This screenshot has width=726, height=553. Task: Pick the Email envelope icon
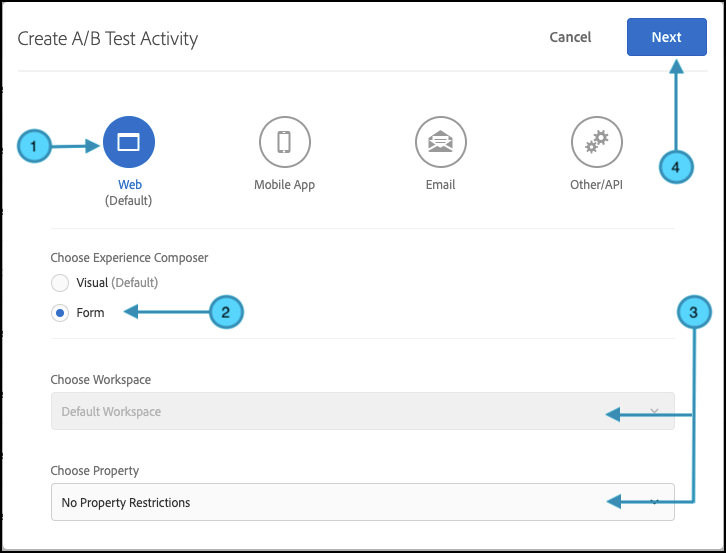click(440, 142)
